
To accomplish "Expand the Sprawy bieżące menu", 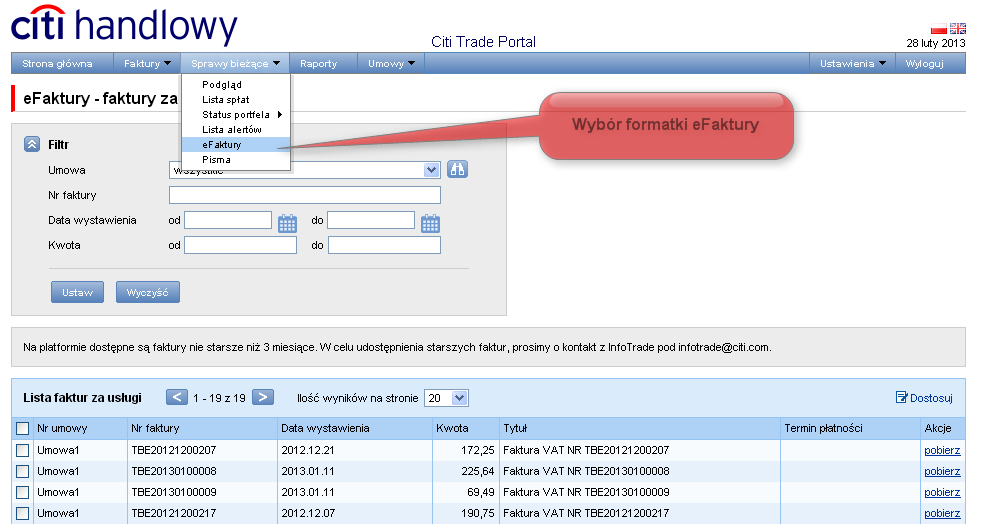I will 235,63.
